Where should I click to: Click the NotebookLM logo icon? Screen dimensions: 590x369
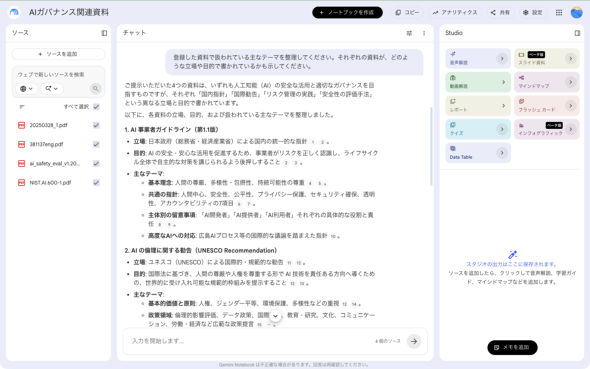click(14, 12)
